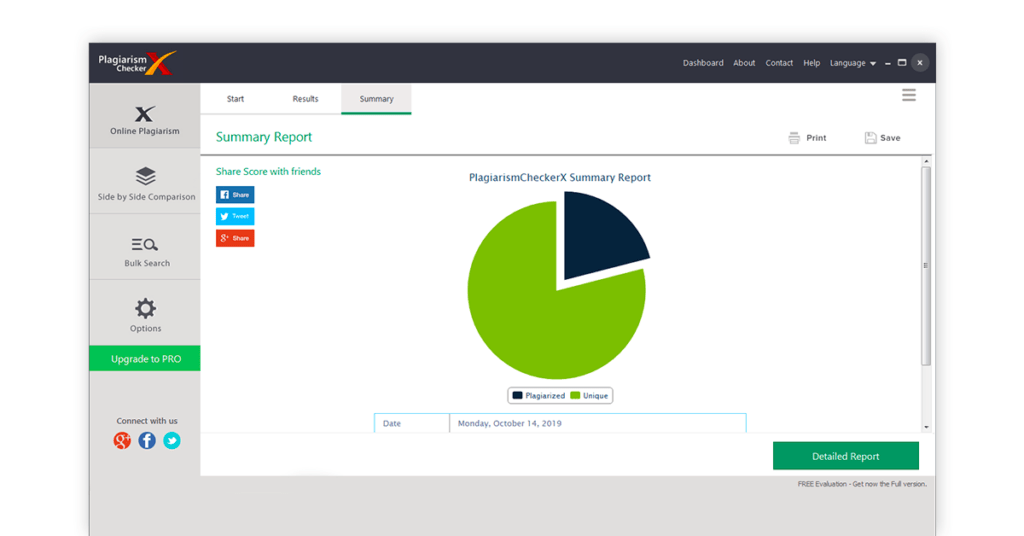Screen dimensions: 1024x536
Task: Share score via Facebook Share button
Action: (235, 195)
